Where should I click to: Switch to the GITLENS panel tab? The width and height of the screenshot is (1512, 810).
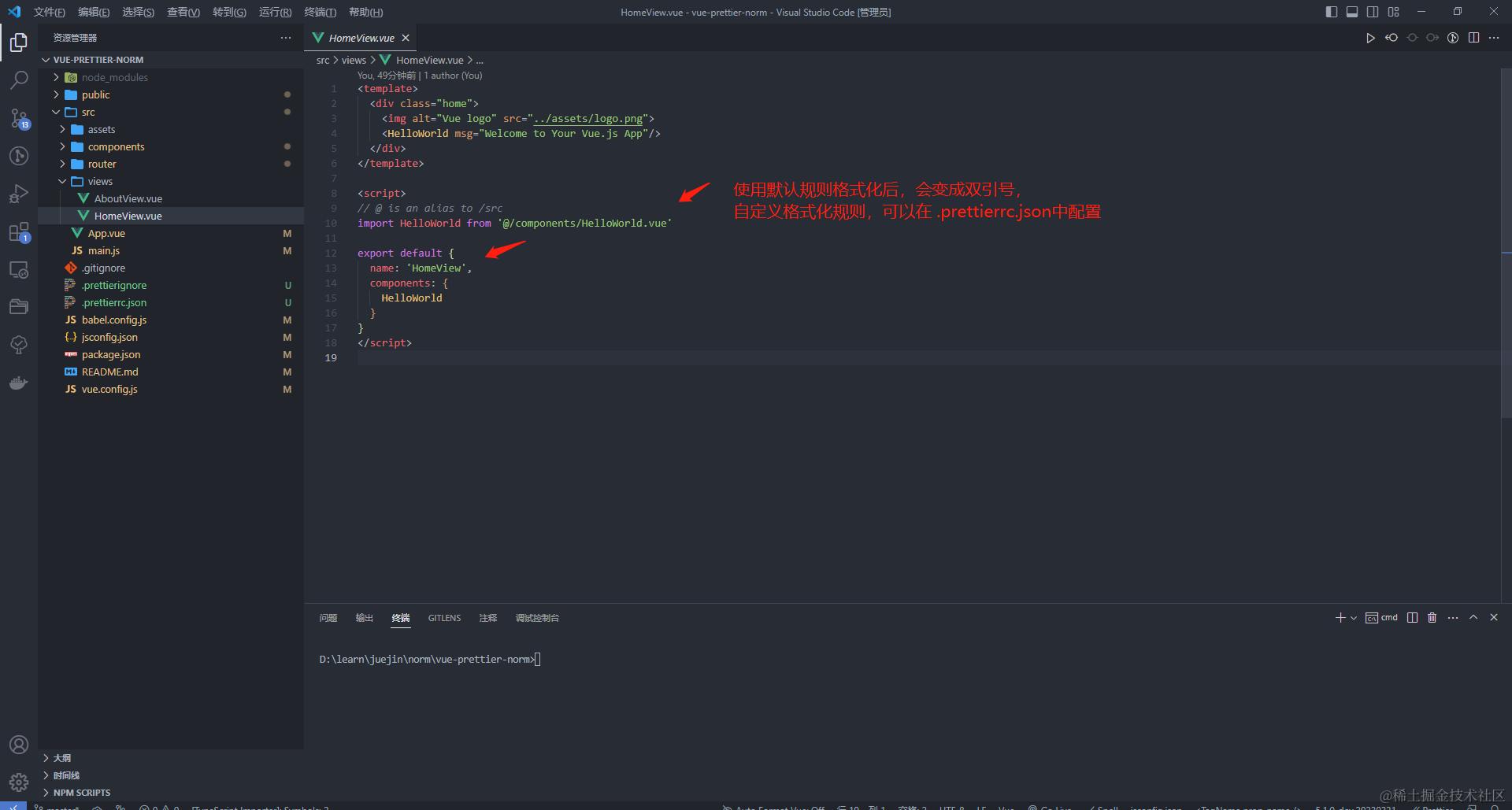(x=445, y=618)
